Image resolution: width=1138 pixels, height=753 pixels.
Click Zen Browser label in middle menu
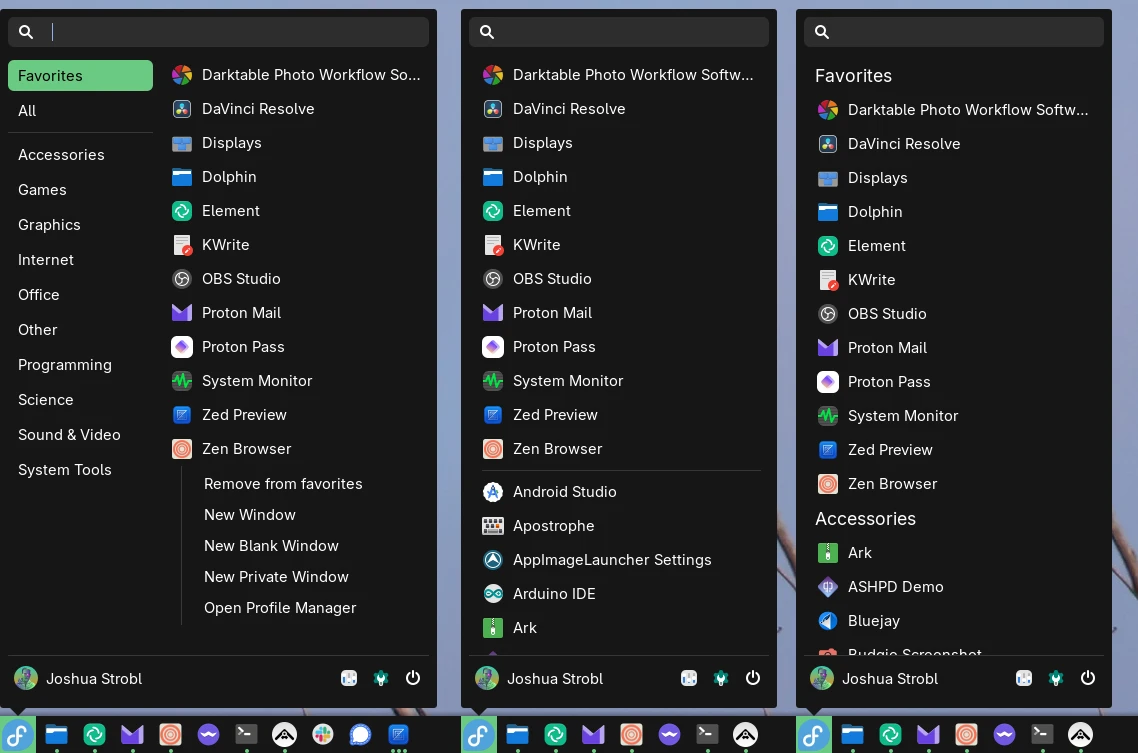coord(557,449)
